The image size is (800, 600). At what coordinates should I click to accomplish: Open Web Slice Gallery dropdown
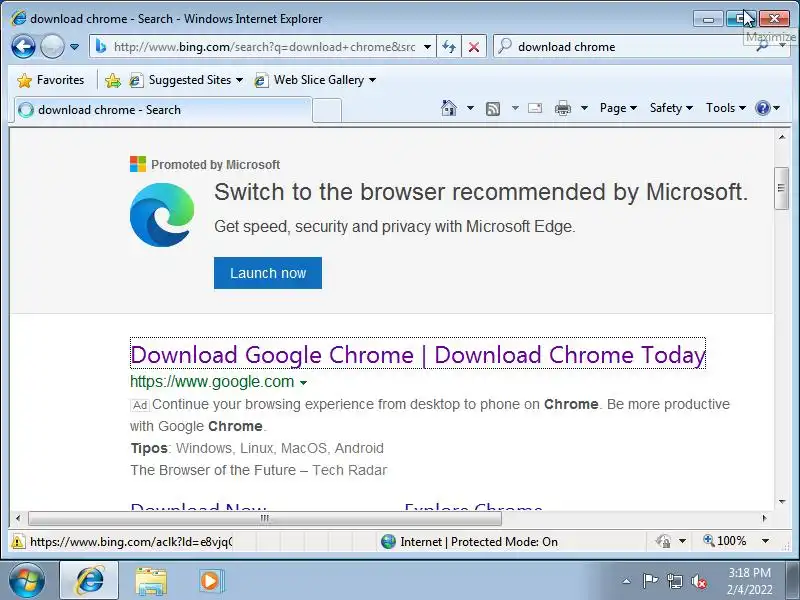coord(315,80)
